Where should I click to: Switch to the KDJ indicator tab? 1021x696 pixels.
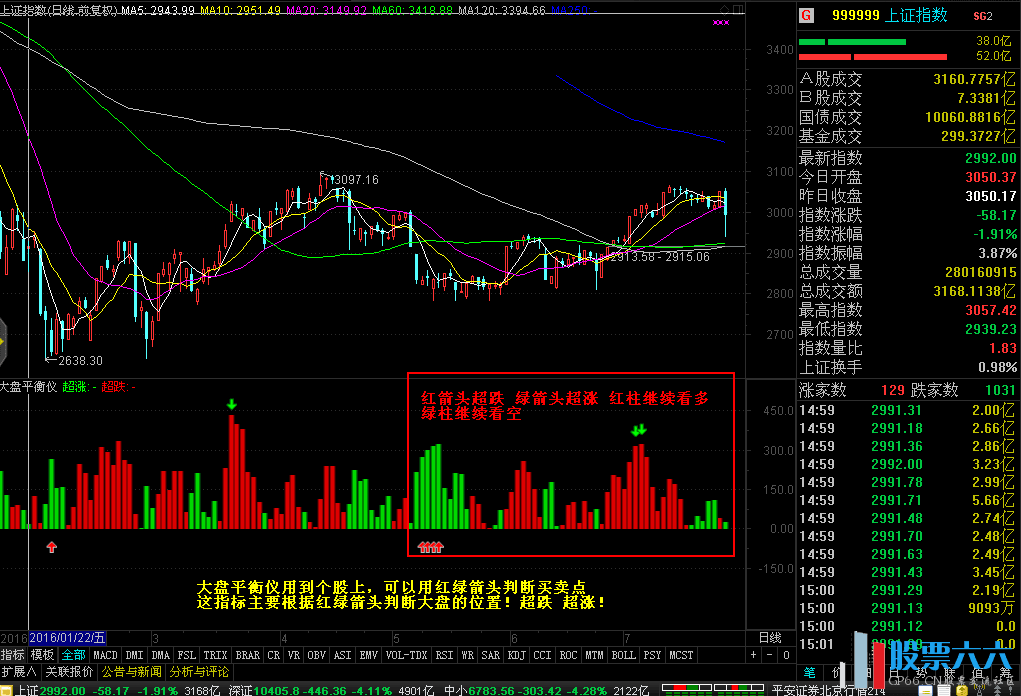516,656
